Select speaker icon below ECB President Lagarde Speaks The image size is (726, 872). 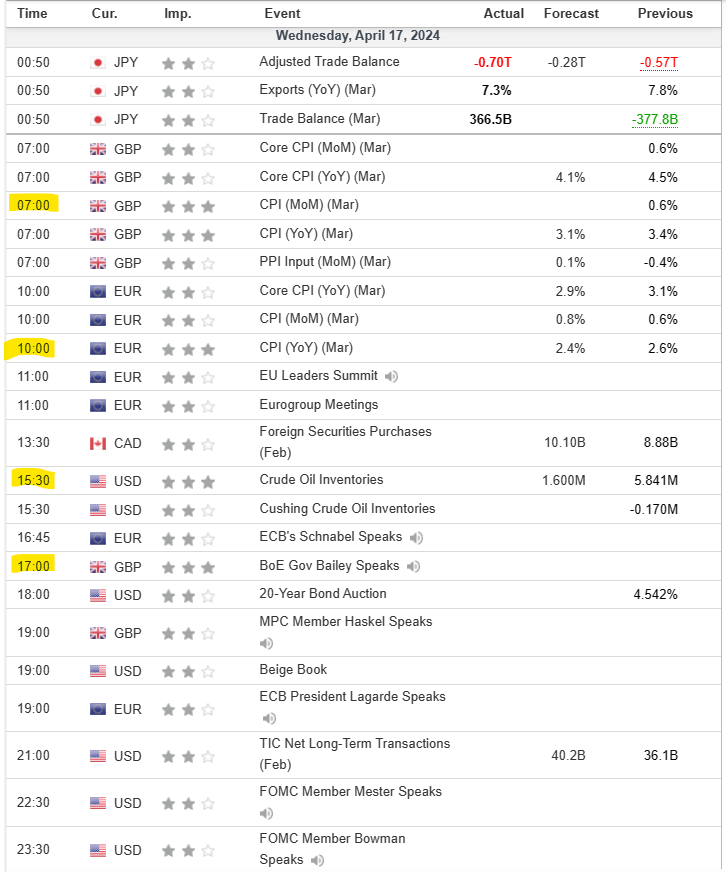point(267,719)
